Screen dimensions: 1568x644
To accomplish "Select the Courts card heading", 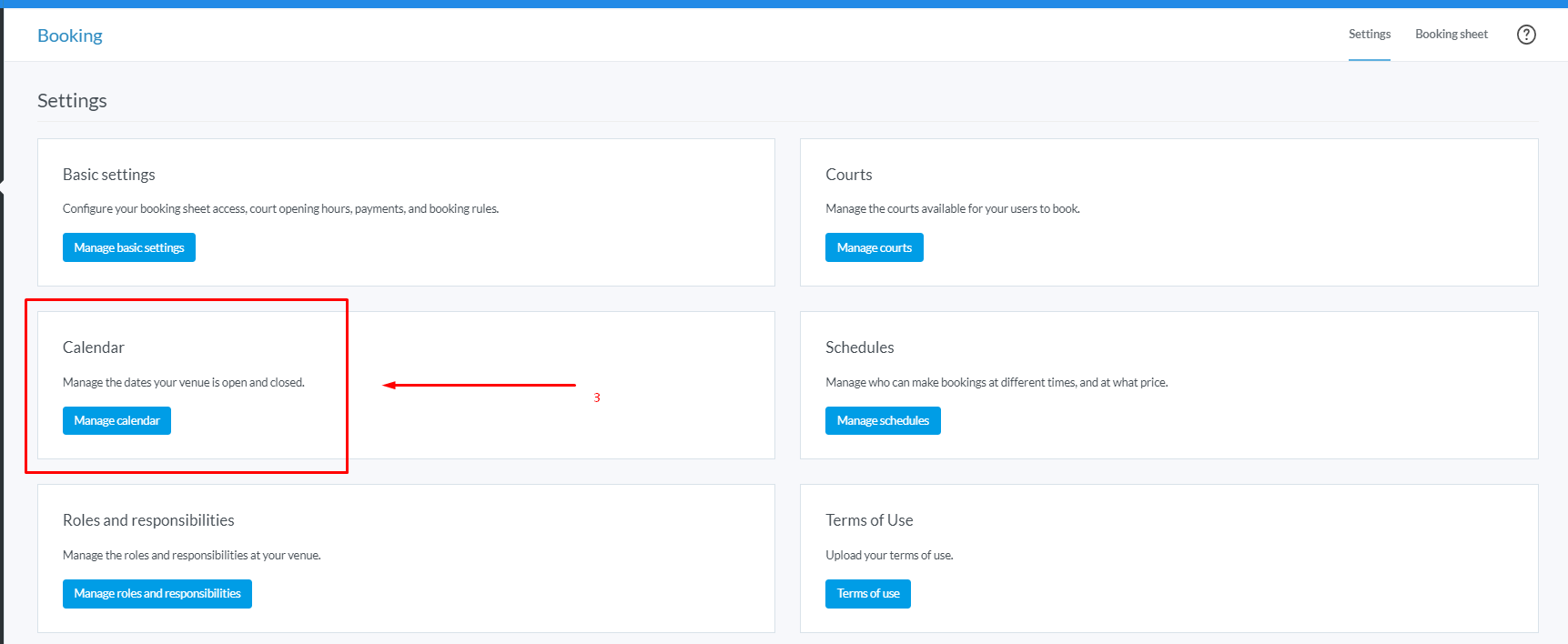I will point(848,175).
